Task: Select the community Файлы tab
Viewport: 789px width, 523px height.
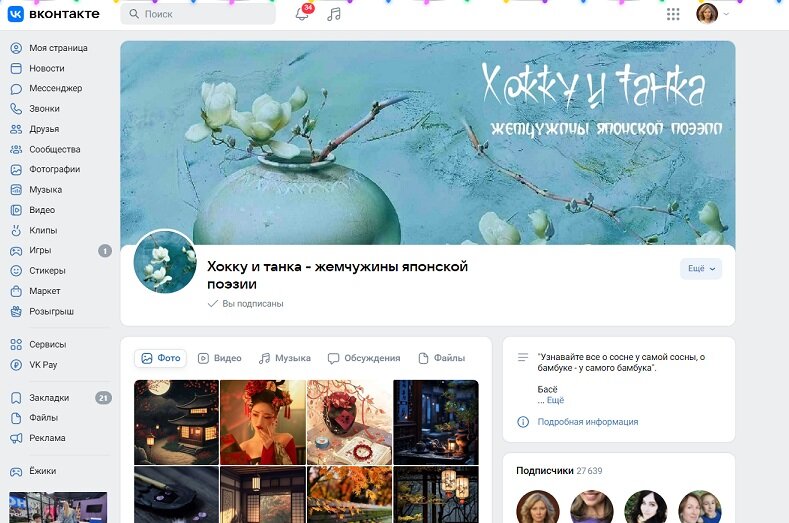Action: coord(442,358)
